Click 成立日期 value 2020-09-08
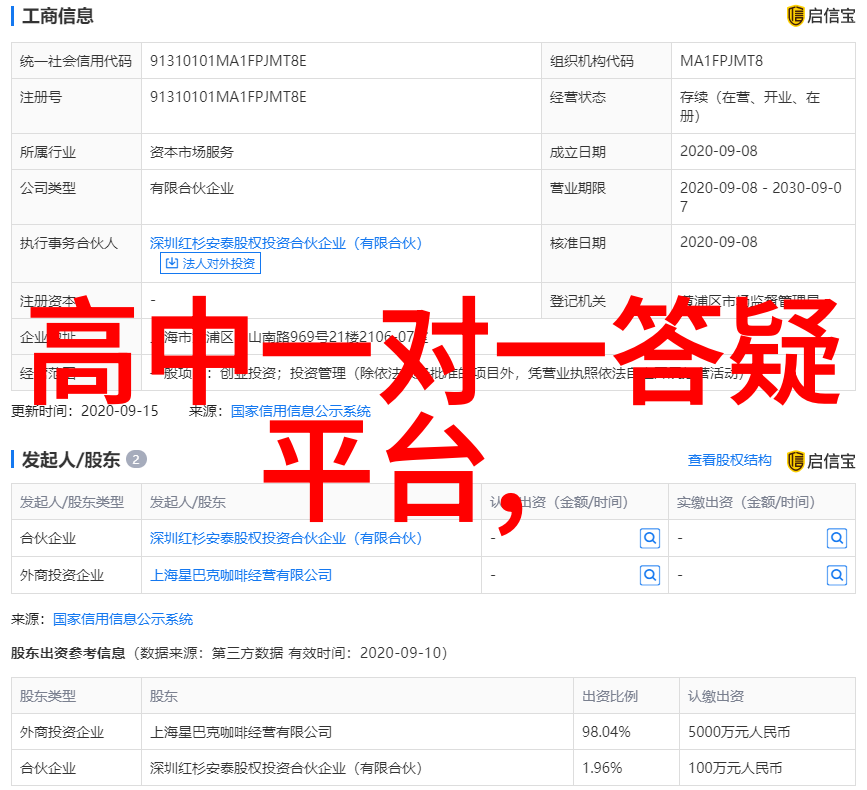 click(x=718, y=151)
